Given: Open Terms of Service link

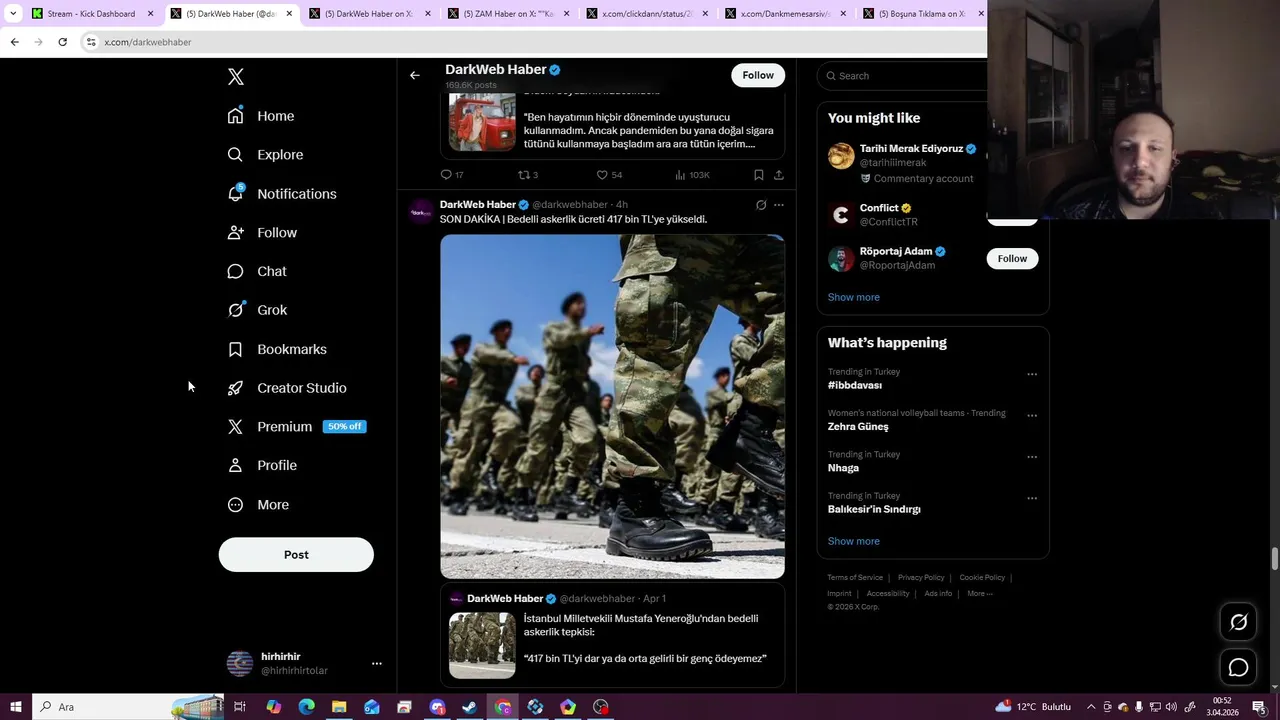Looking at the screenshot, I should click(x=855, y=577).
